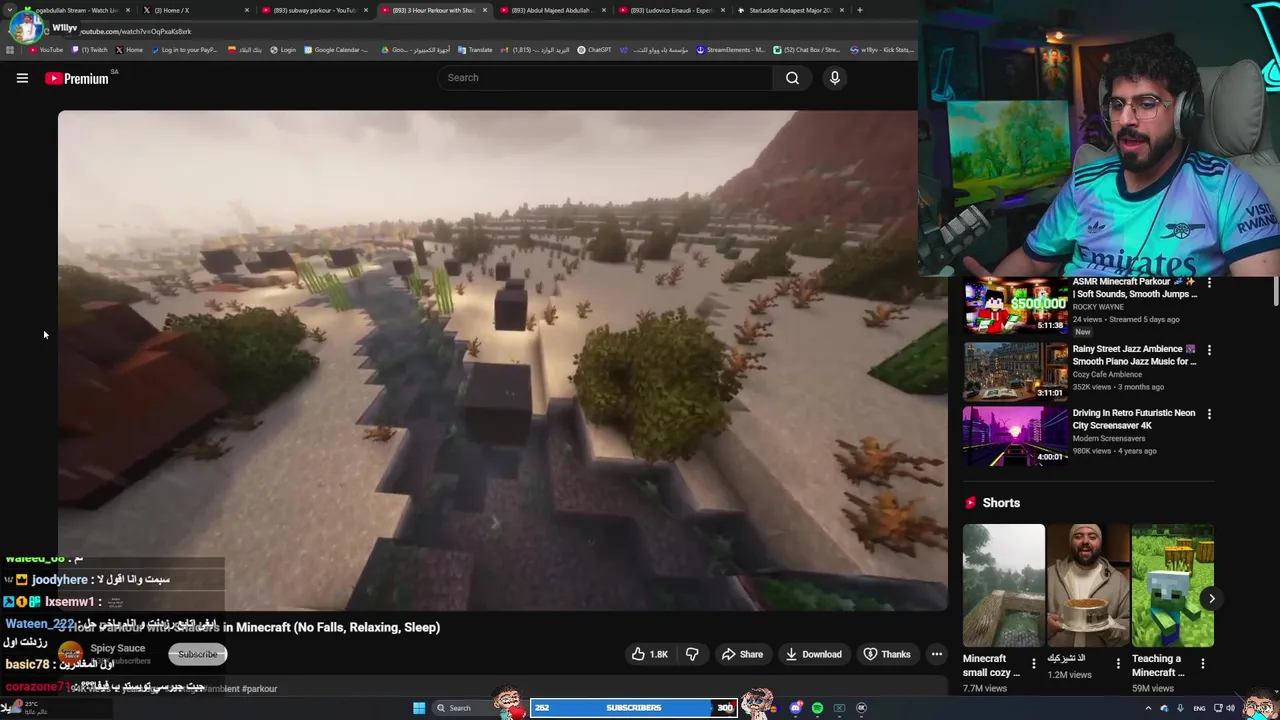Subscribe to Spicy Sauce channel

click(x=197, y=654)
